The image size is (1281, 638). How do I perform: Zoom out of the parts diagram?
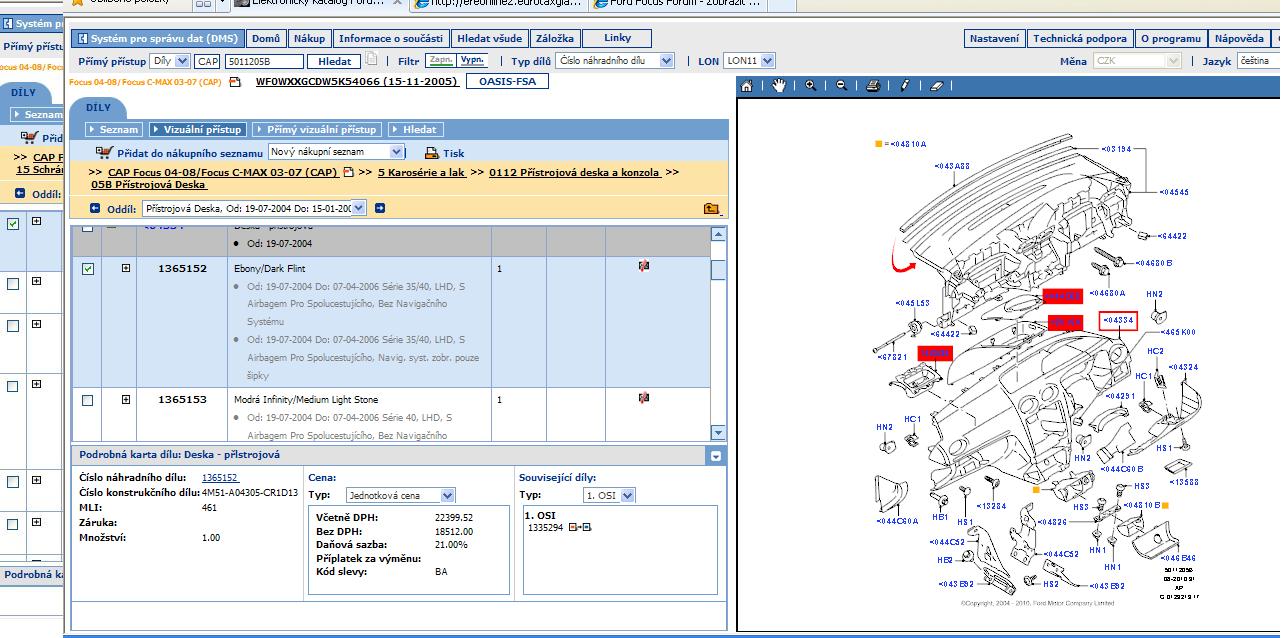tap(841, 86)
